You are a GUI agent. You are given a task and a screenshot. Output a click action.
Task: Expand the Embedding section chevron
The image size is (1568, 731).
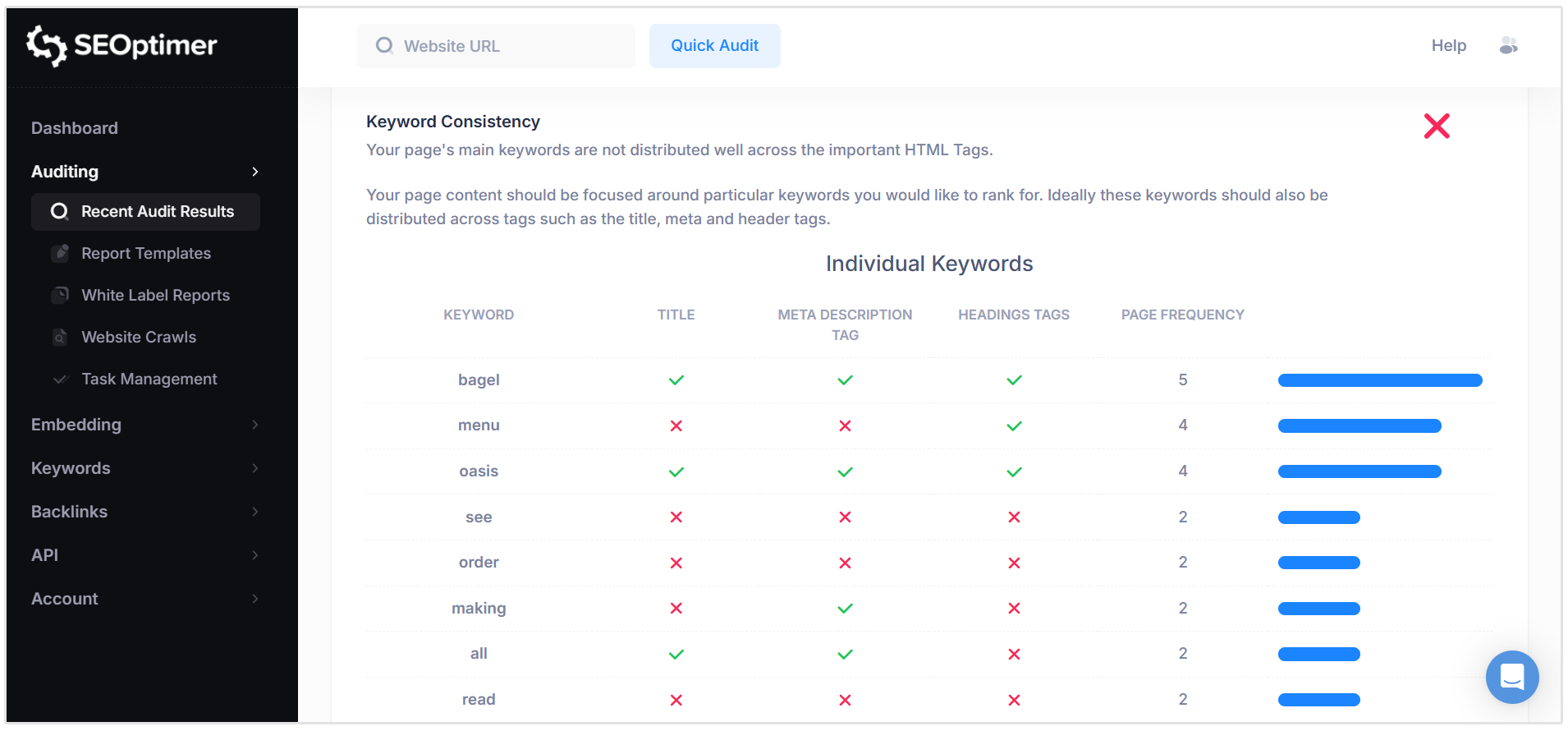[x=255, y=425]
